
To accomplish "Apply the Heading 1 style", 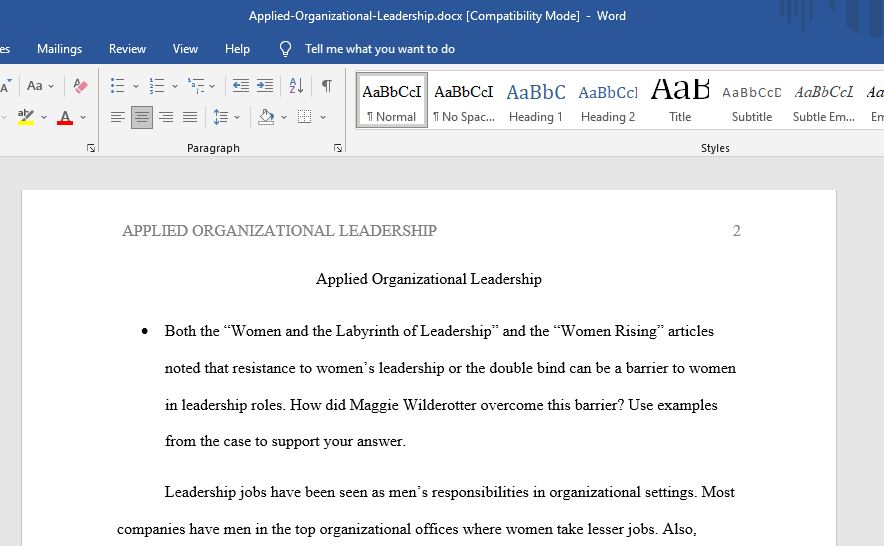I will 536,100.
